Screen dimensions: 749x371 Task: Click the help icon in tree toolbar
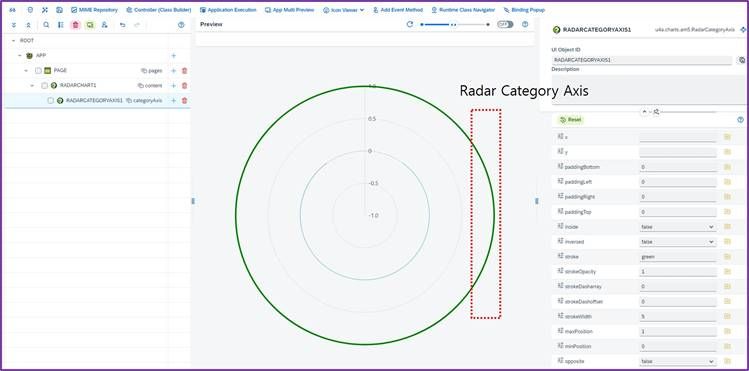(x=181, y=25)
